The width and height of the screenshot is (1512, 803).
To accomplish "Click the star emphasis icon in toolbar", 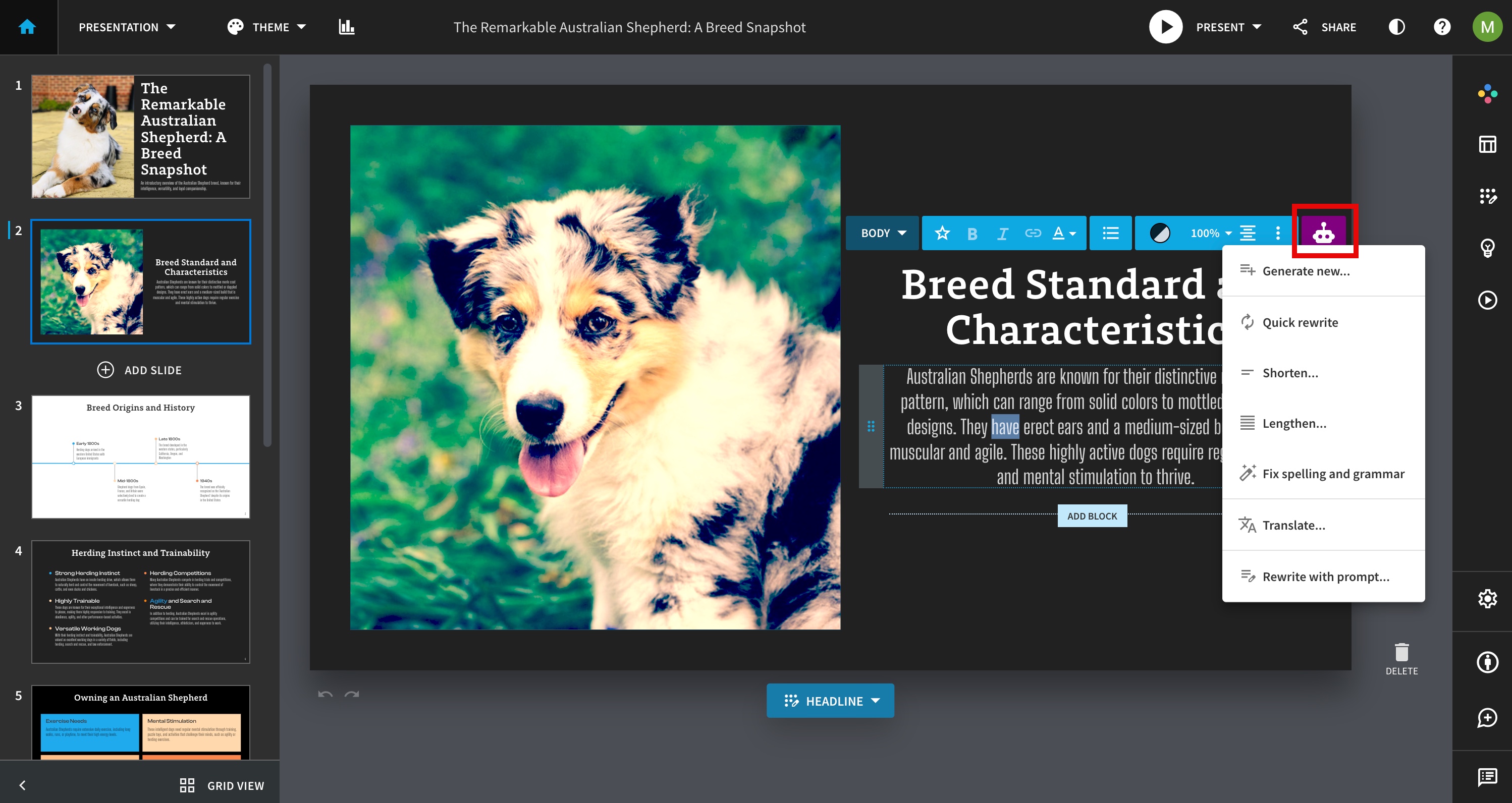I will click(942, 233).
